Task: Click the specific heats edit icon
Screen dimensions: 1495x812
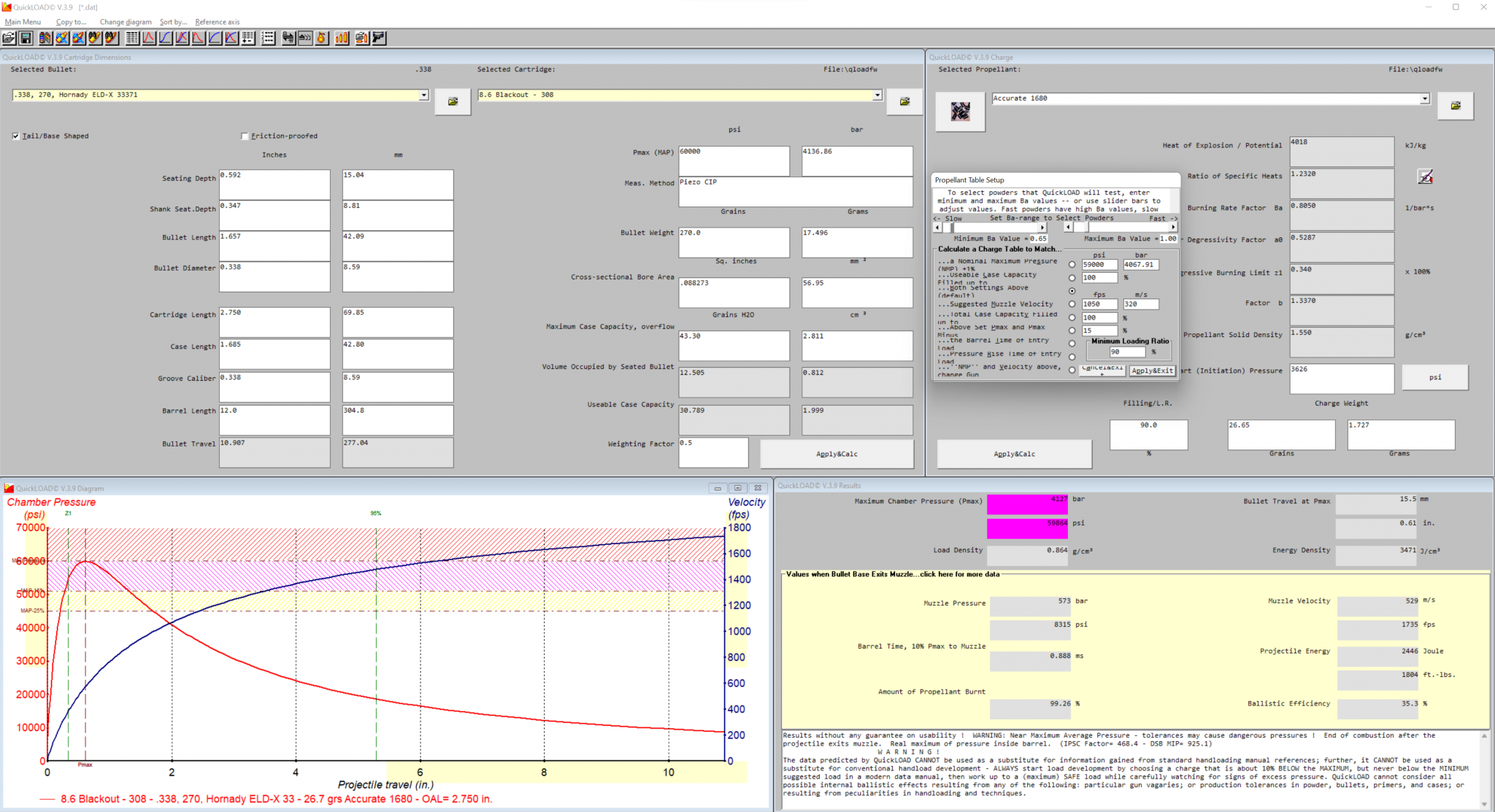Action: 1425,177
